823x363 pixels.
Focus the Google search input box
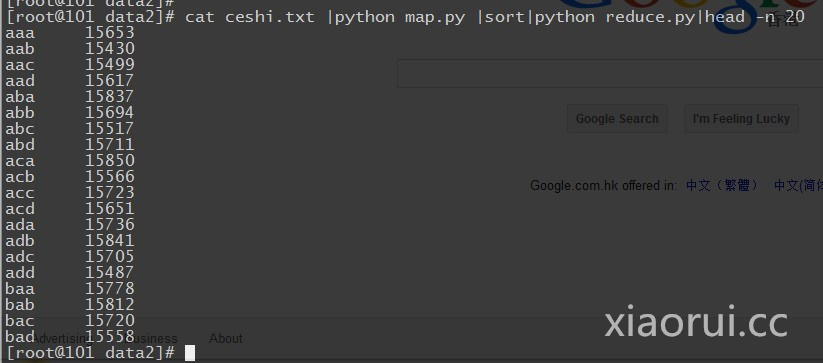pos(610,73)
